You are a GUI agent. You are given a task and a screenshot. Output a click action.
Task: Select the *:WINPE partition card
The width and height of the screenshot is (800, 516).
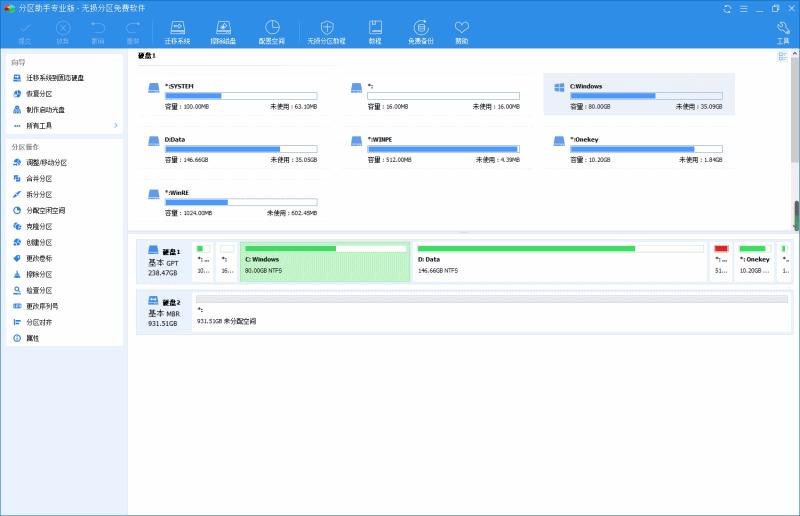pyautogui.click(x=436, y=149)
